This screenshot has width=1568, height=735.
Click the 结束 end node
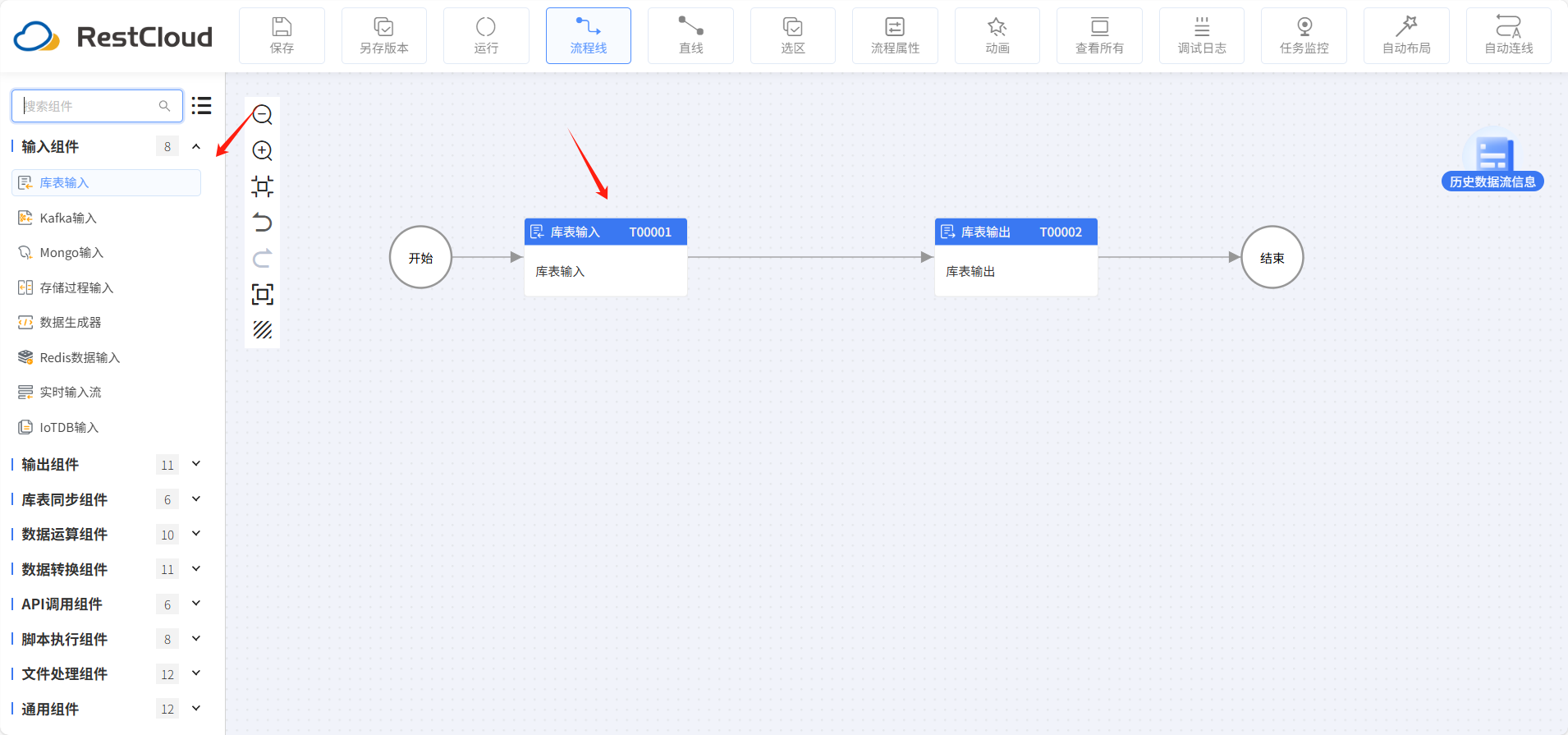coord(1272,258)
